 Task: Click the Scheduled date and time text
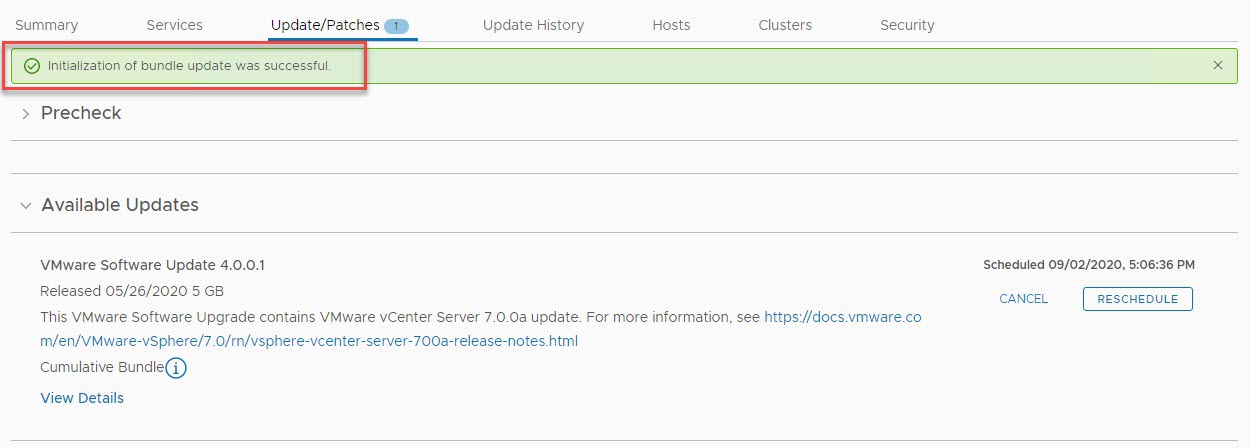(x=1089, y=265)
